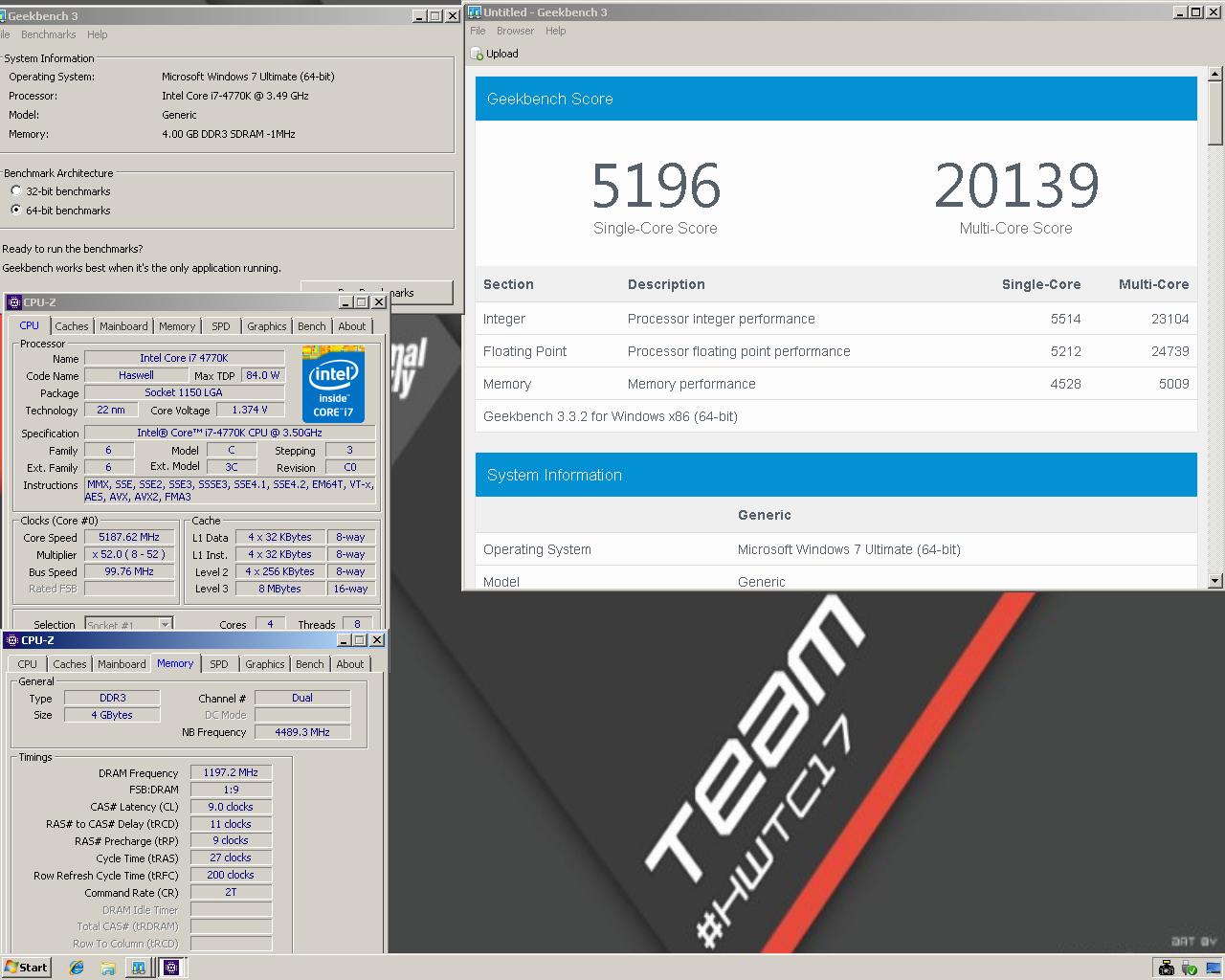Open Graphics tab in CPU-Z memory window
Screen dimensions: 1225x980
[264, 664]
